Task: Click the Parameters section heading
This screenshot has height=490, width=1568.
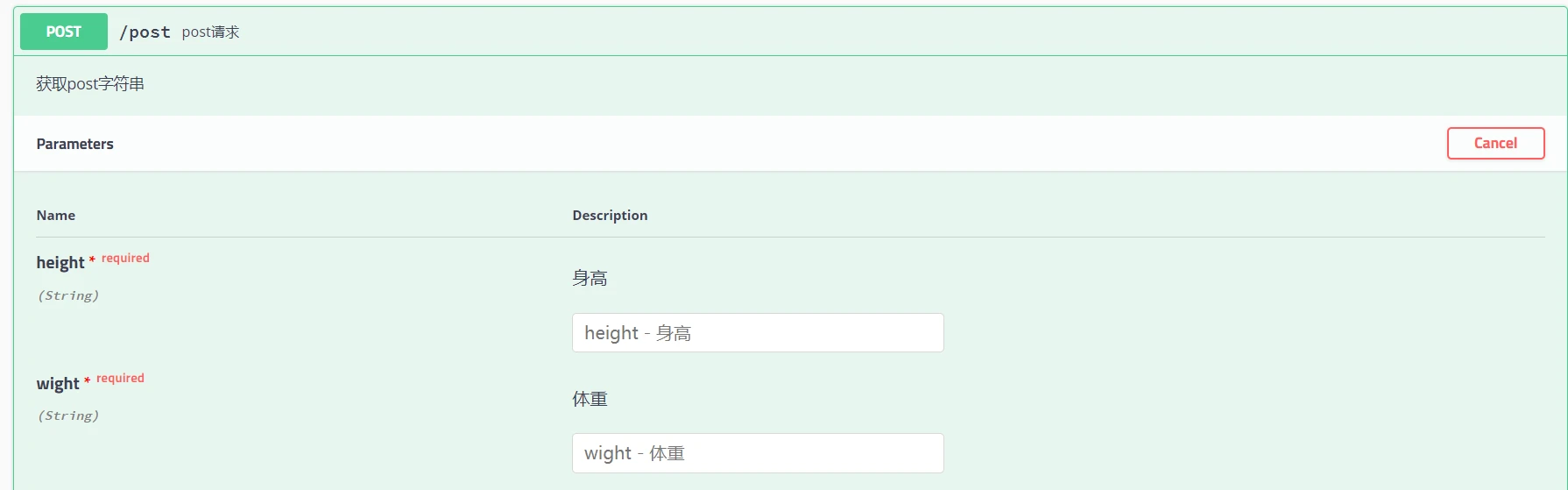Action: (75, 144)
